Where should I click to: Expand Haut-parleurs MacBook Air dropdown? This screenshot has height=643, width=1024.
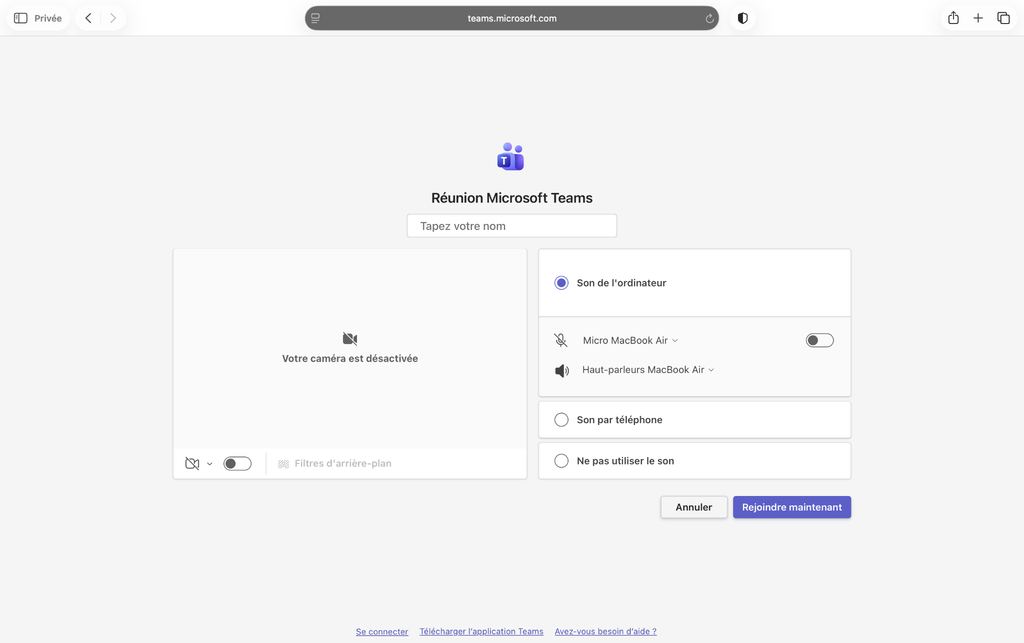[648, 370]
